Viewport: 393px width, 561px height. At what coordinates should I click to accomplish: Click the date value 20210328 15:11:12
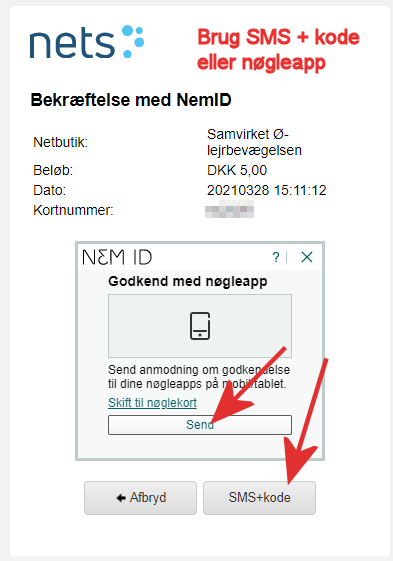click(x=267, y=190)
